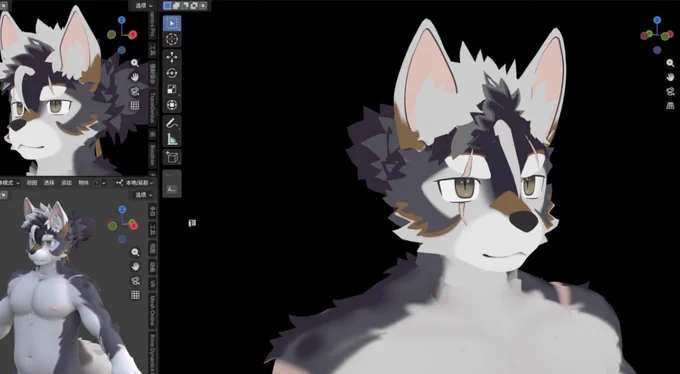Select the Annotate pencil tool
The width and height of the screenshot is (680, 374).
pyautogui.click(x=172, y=123)
